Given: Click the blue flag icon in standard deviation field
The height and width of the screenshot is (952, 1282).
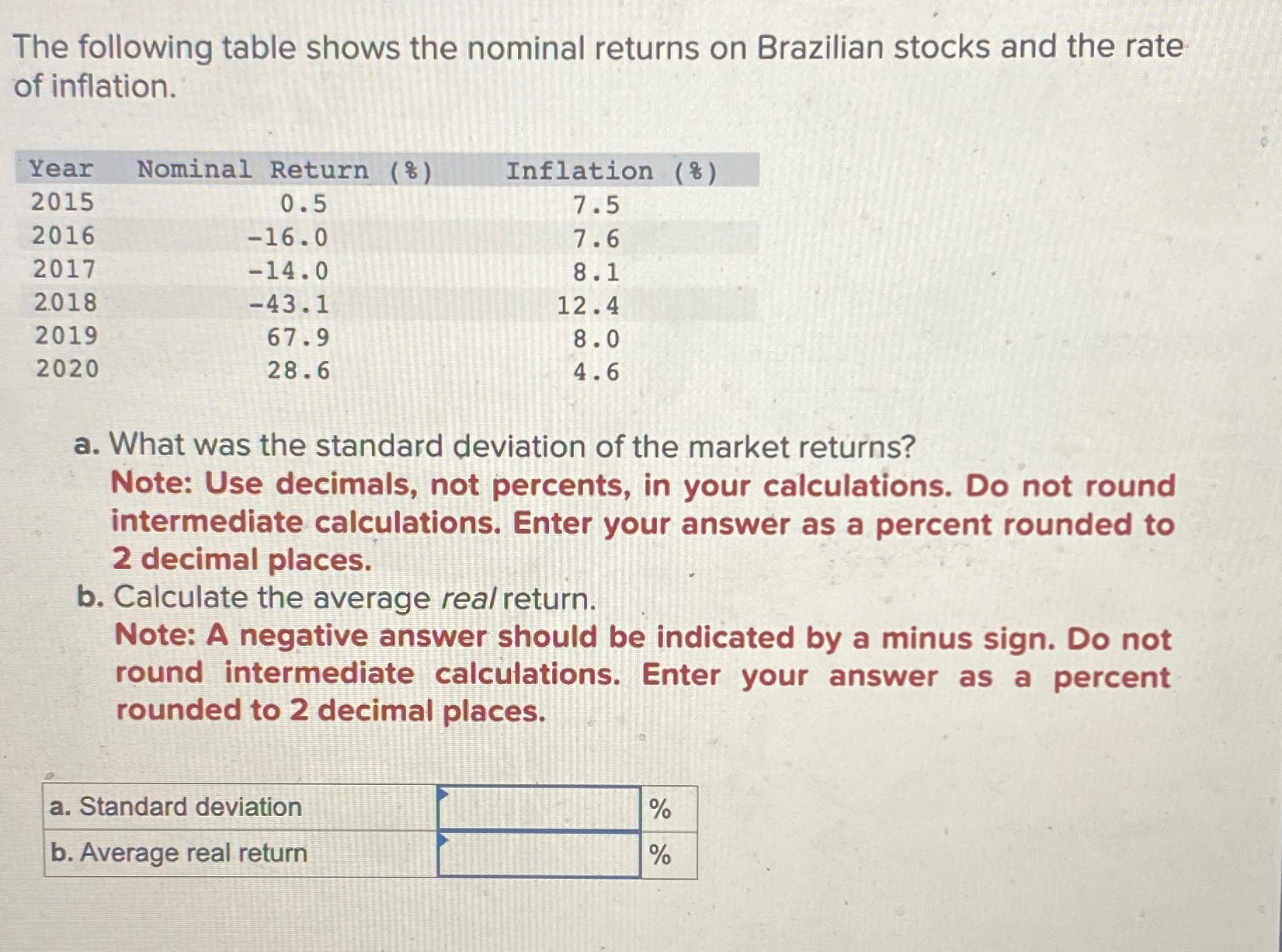Looking at the screenshot, I should [x=444, y=796].
